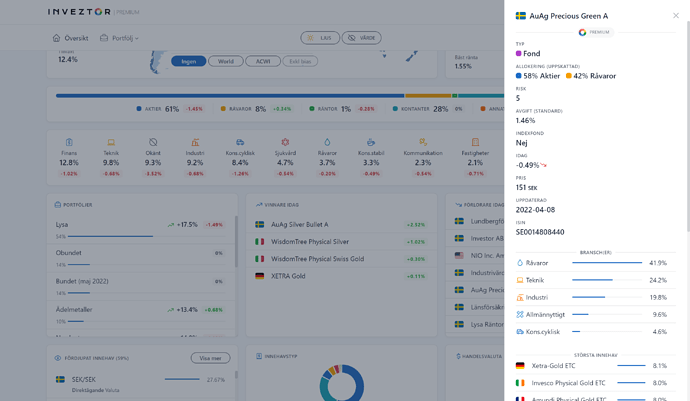Click the Premium badge in side panel
Viewport: 690px width, 401px height.
(596, 32)
